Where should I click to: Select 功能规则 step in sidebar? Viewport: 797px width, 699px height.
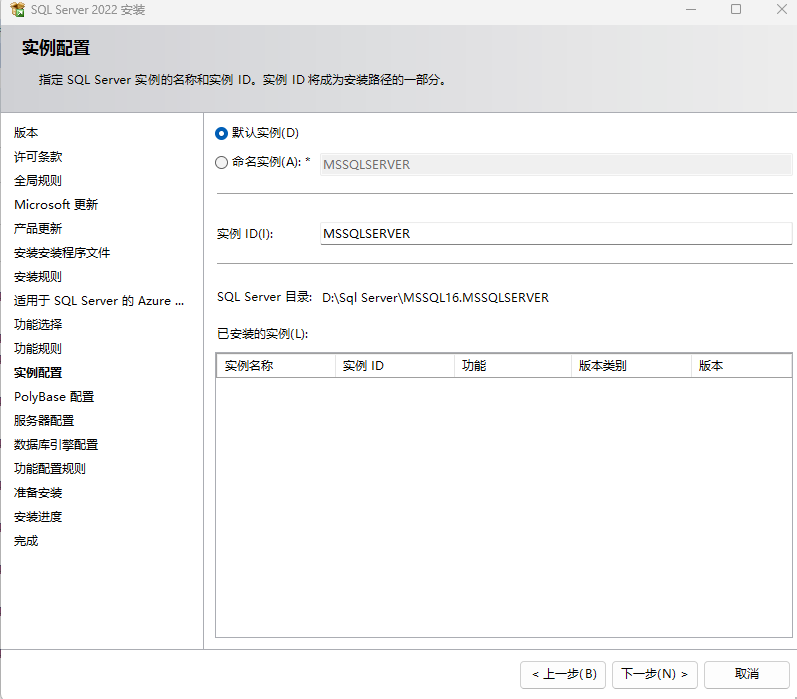(38, 349)
